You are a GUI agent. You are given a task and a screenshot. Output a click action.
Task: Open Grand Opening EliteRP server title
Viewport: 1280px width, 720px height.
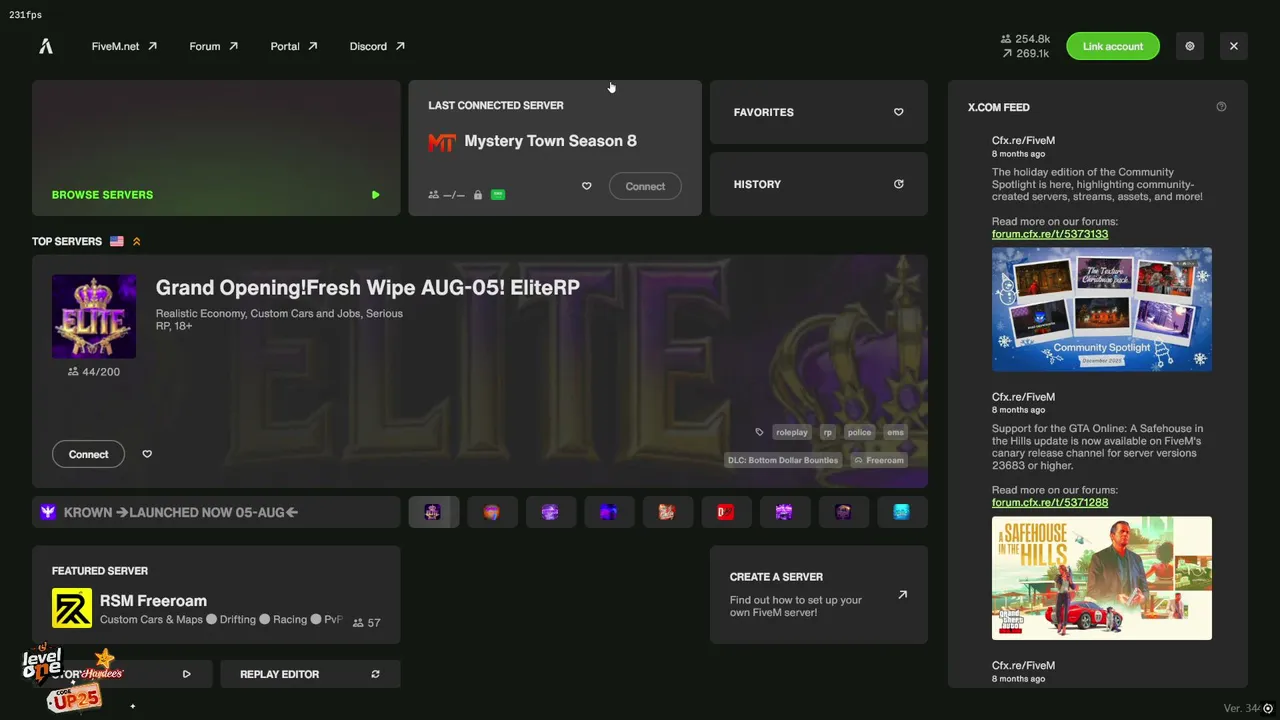367,287
